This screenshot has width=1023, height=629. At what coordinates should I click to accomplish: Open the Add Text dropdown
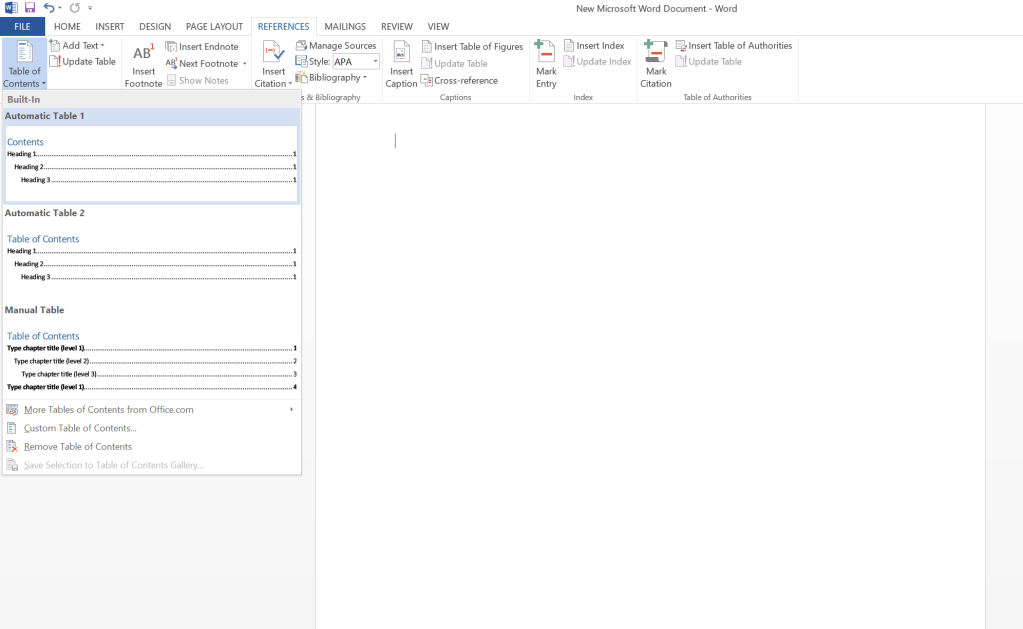pos(77,46)
